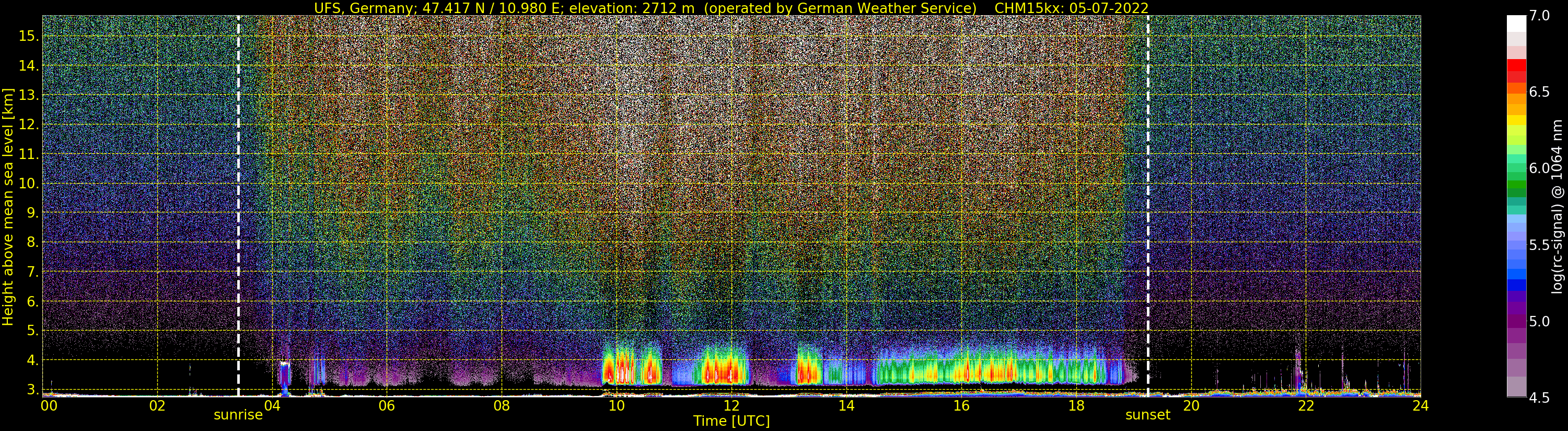Screen dimensions: 1568x431
Task: Click the 18 hour tick label
Action: click(x=1076, y=406)
